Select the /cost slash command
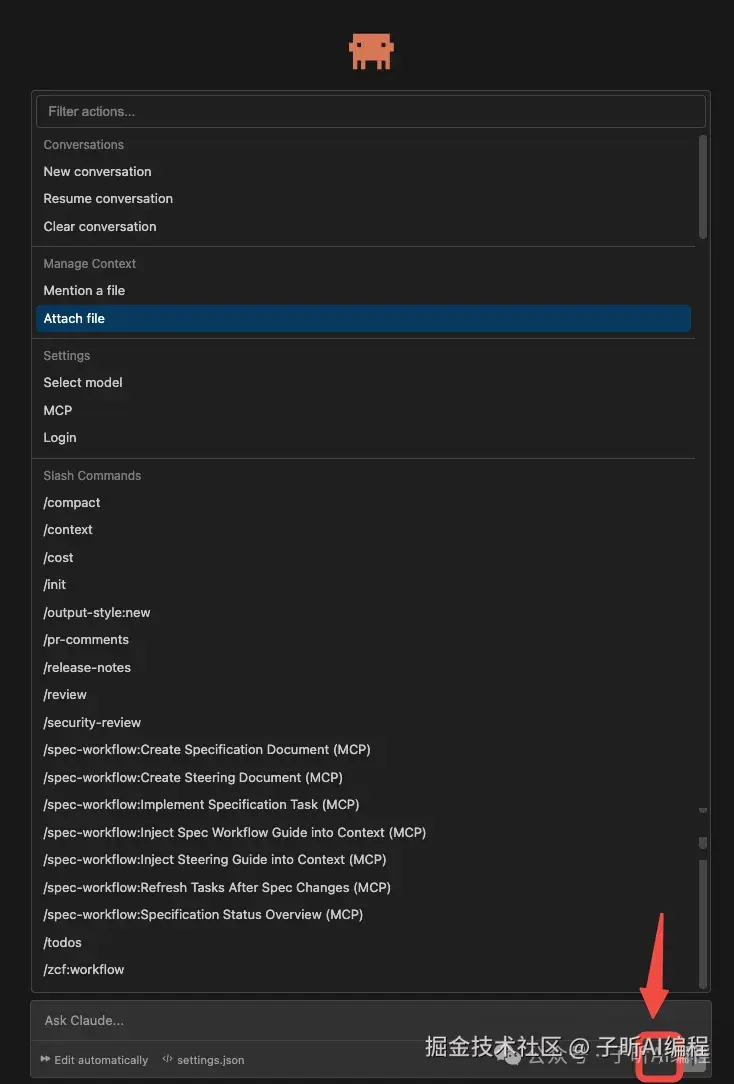This screenshot has width=734, height=1084. pos(59,558)
